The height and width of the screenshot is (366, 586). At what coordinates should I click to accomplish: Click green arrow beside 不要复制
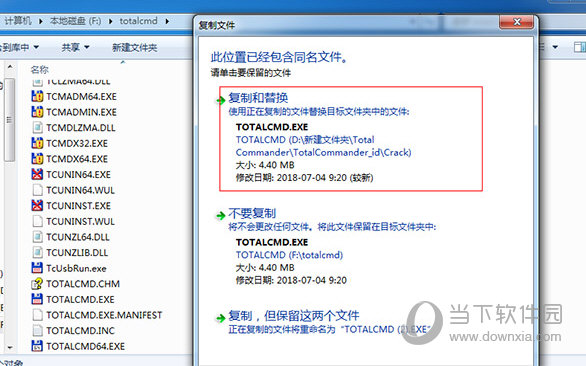[x=220, y=215]
